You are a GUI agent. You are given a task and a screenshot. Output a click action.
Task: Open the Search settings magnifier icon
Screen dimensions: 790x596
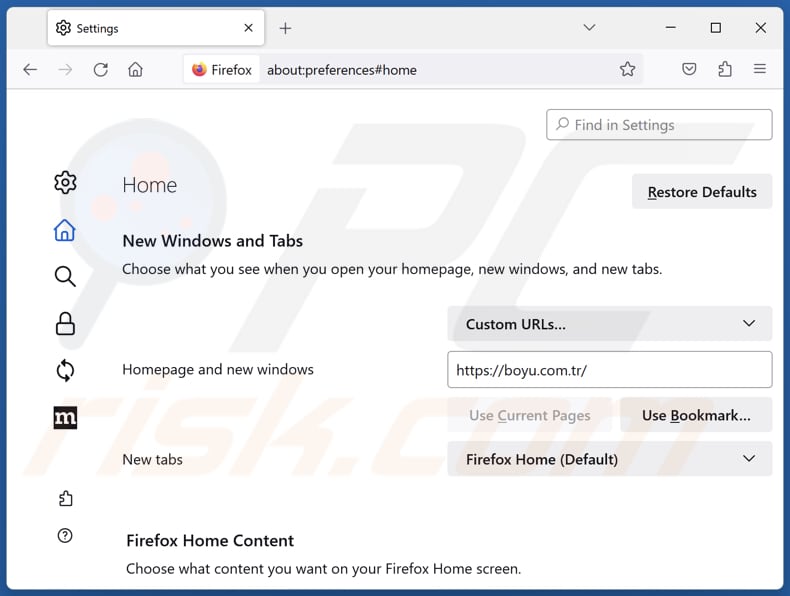click(65, 277)
